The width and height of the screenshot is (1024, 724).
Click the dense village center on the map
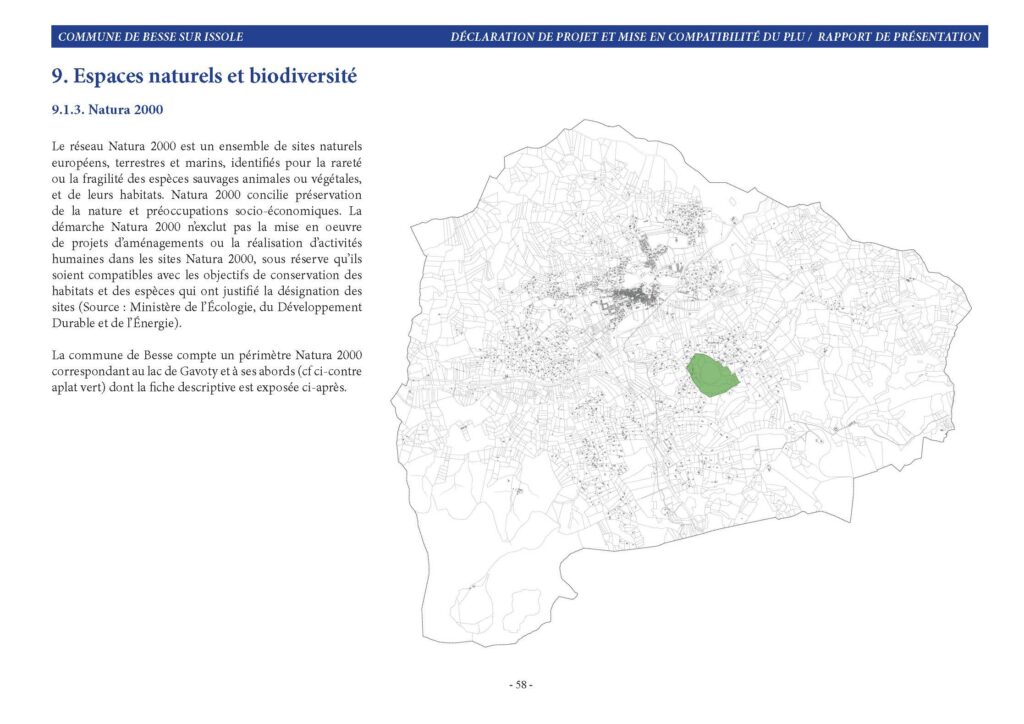(632, 298)
